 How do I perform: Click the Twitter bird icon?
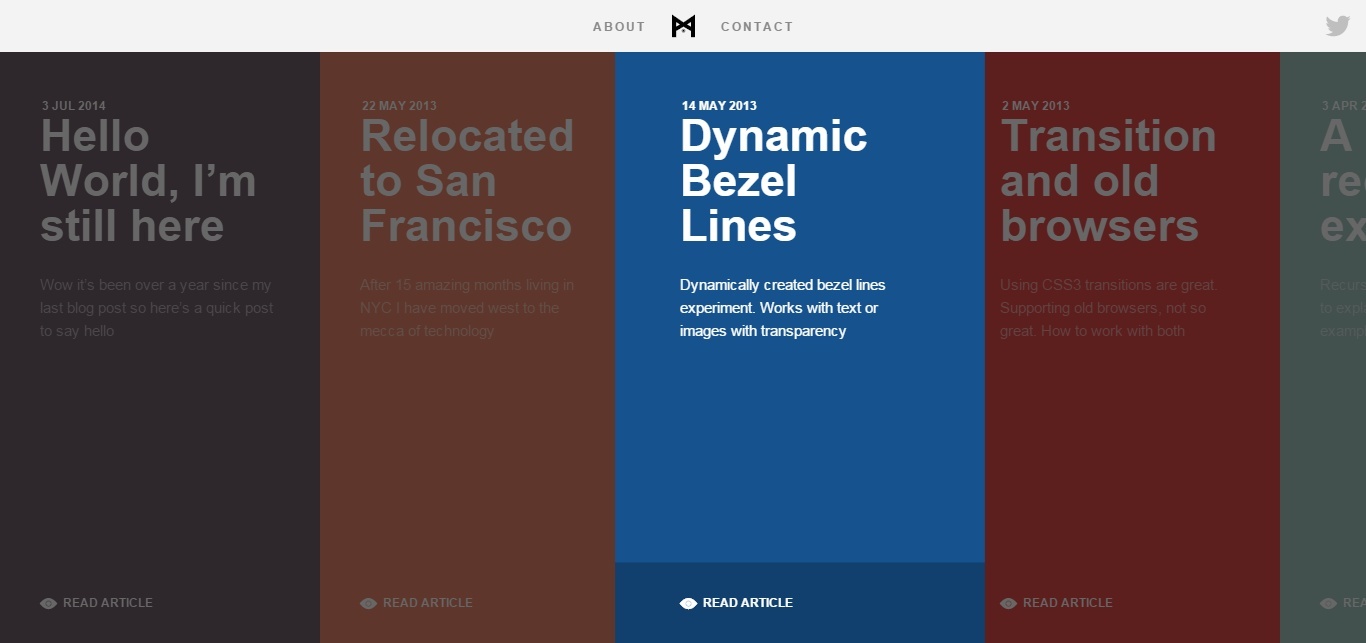point(1337,26)
